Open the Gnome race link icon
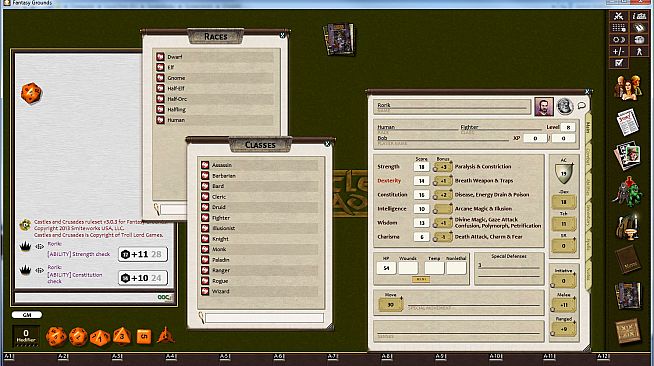The height and width of the screenshot is (366, 654). (x=160, y=78)
